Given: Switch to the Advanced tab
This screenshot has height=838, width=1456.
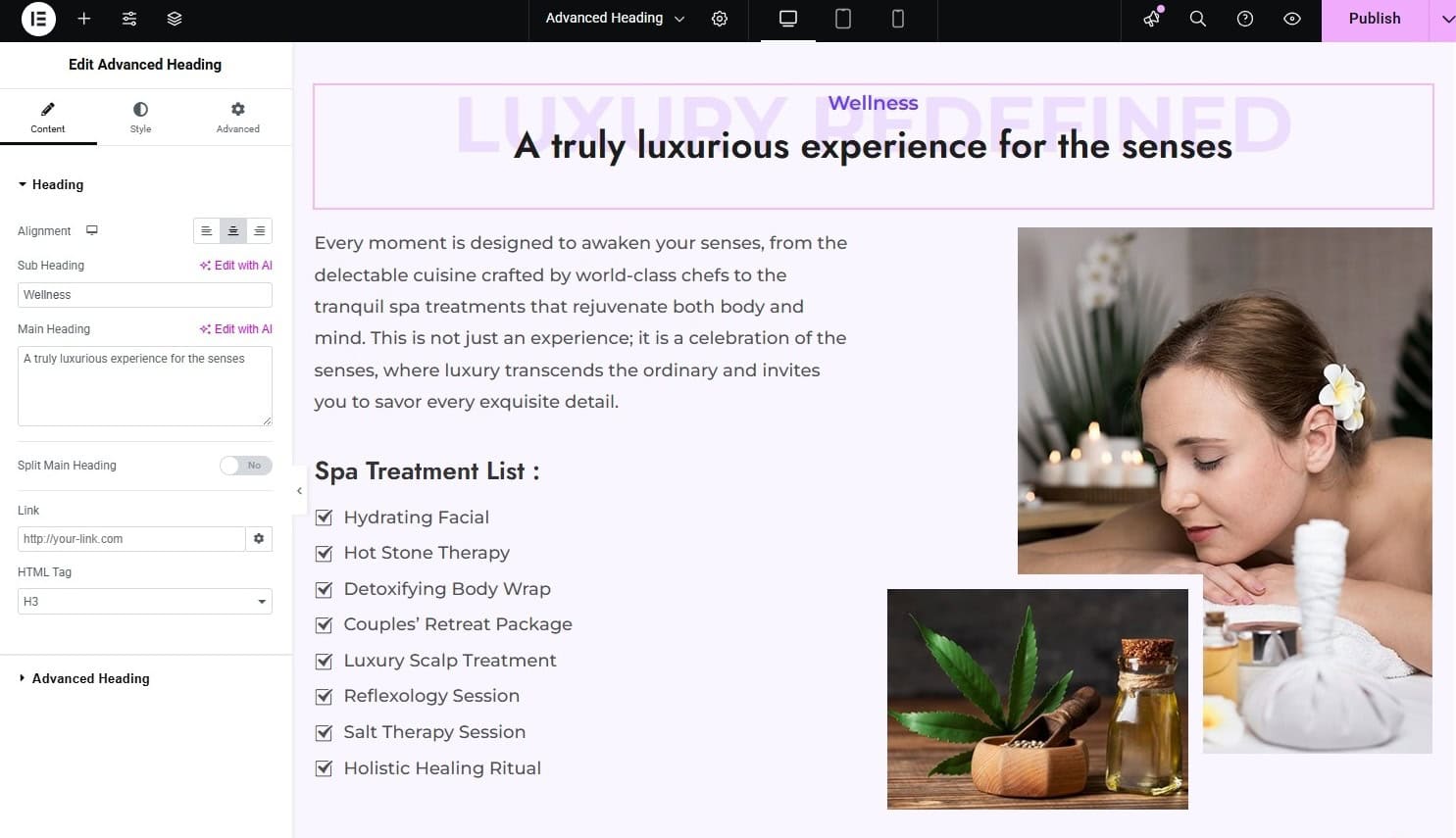Looking at the screenshot, I should (238, 117).
